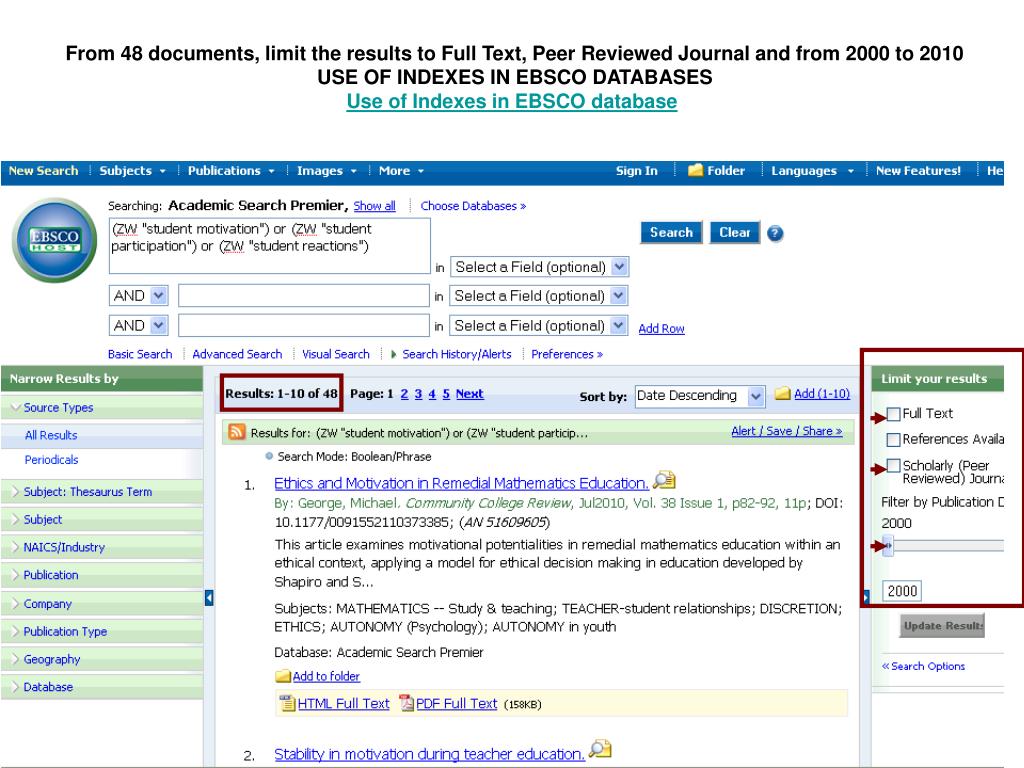Check the References Available box

[893, 440]
